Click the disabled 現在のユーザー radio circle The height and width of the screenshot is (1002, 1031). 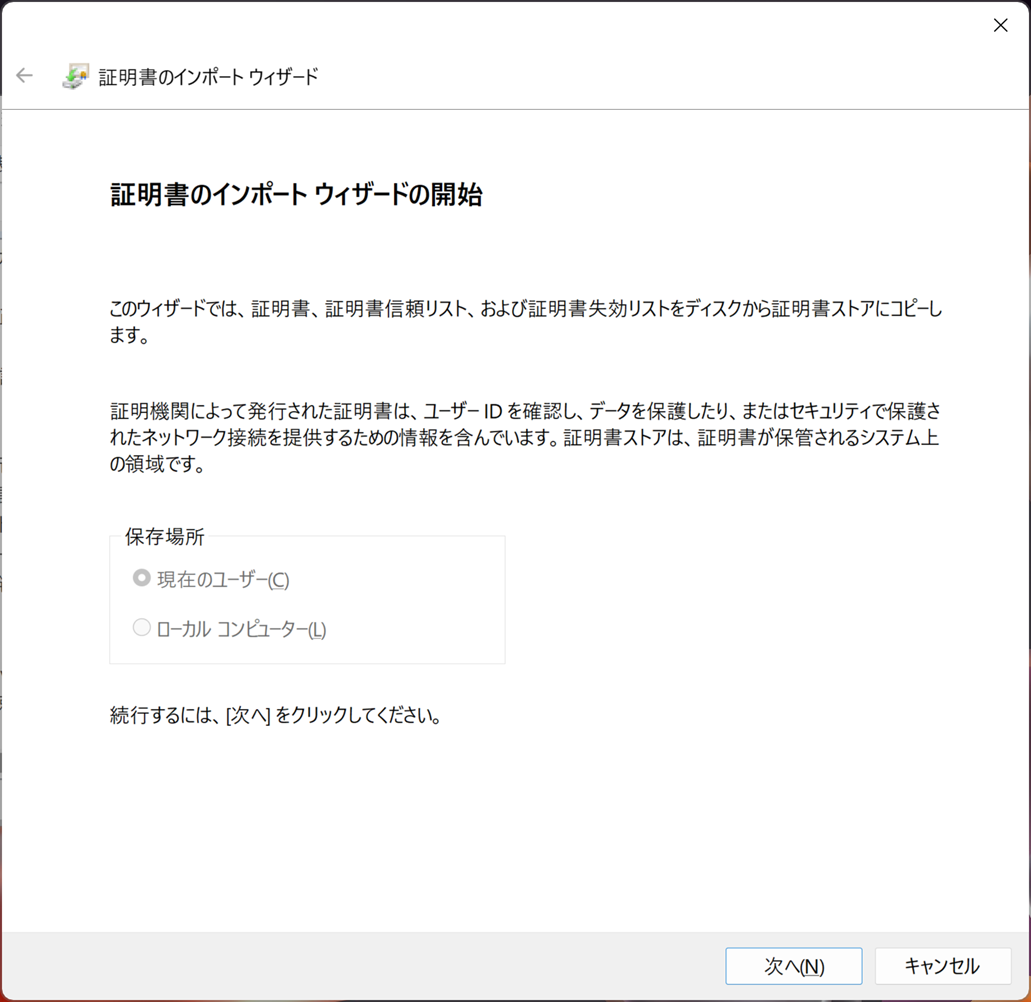pos(141,578)
